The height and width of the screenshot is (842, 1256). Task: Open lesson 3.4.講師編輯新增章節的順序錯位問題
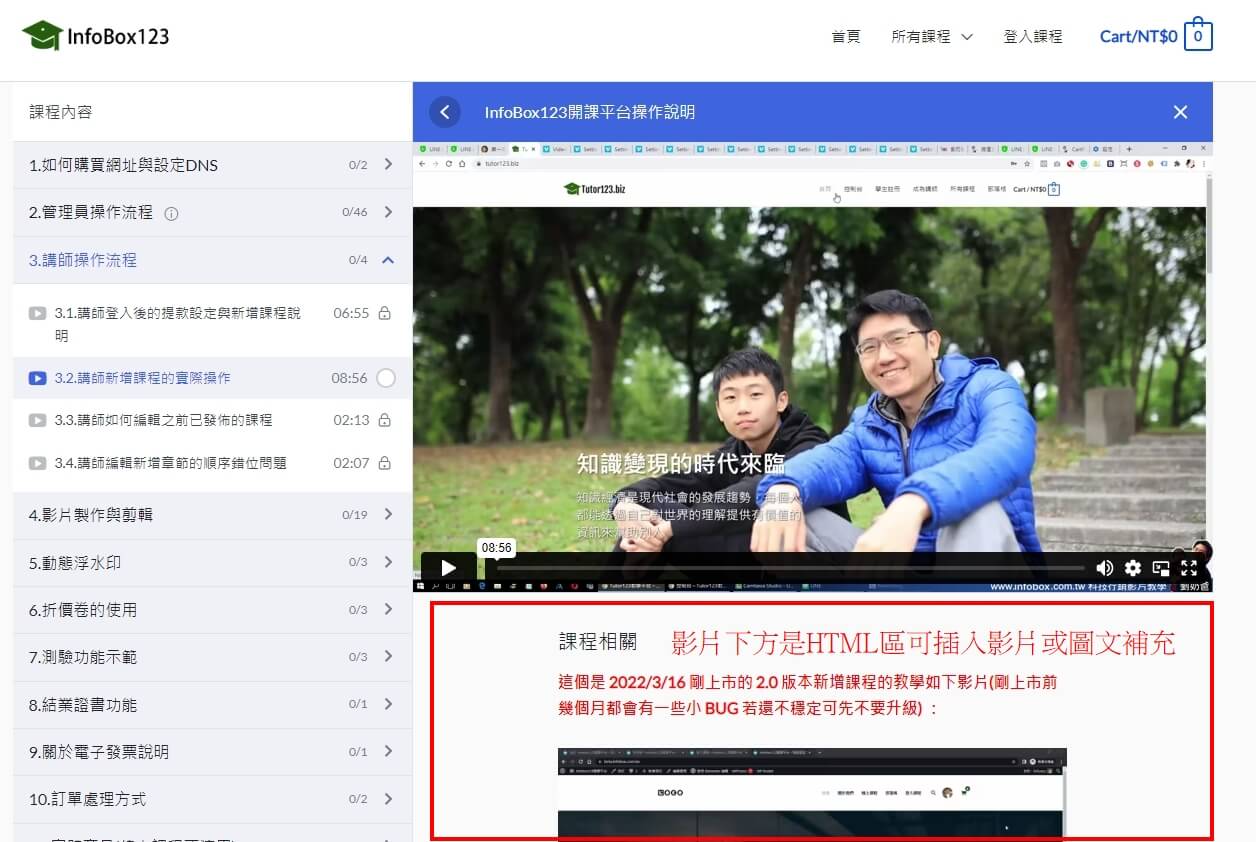[x=170, y=463]
